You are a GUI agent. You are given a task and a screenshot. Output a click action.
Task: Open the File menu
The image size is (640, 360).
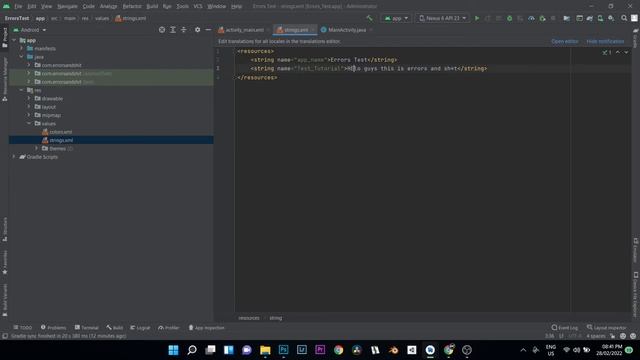(18, 7)
